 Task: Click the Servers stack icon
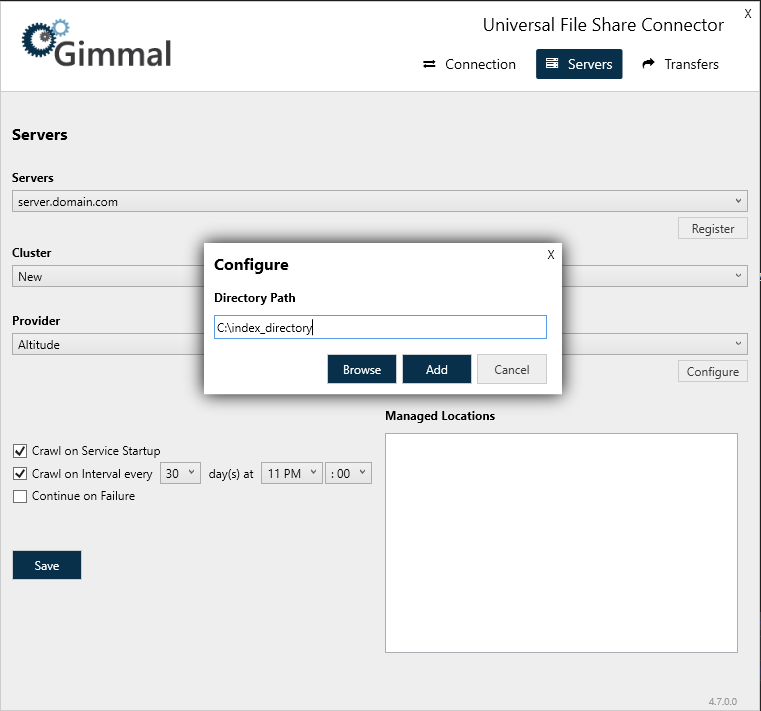coord(552,64)
